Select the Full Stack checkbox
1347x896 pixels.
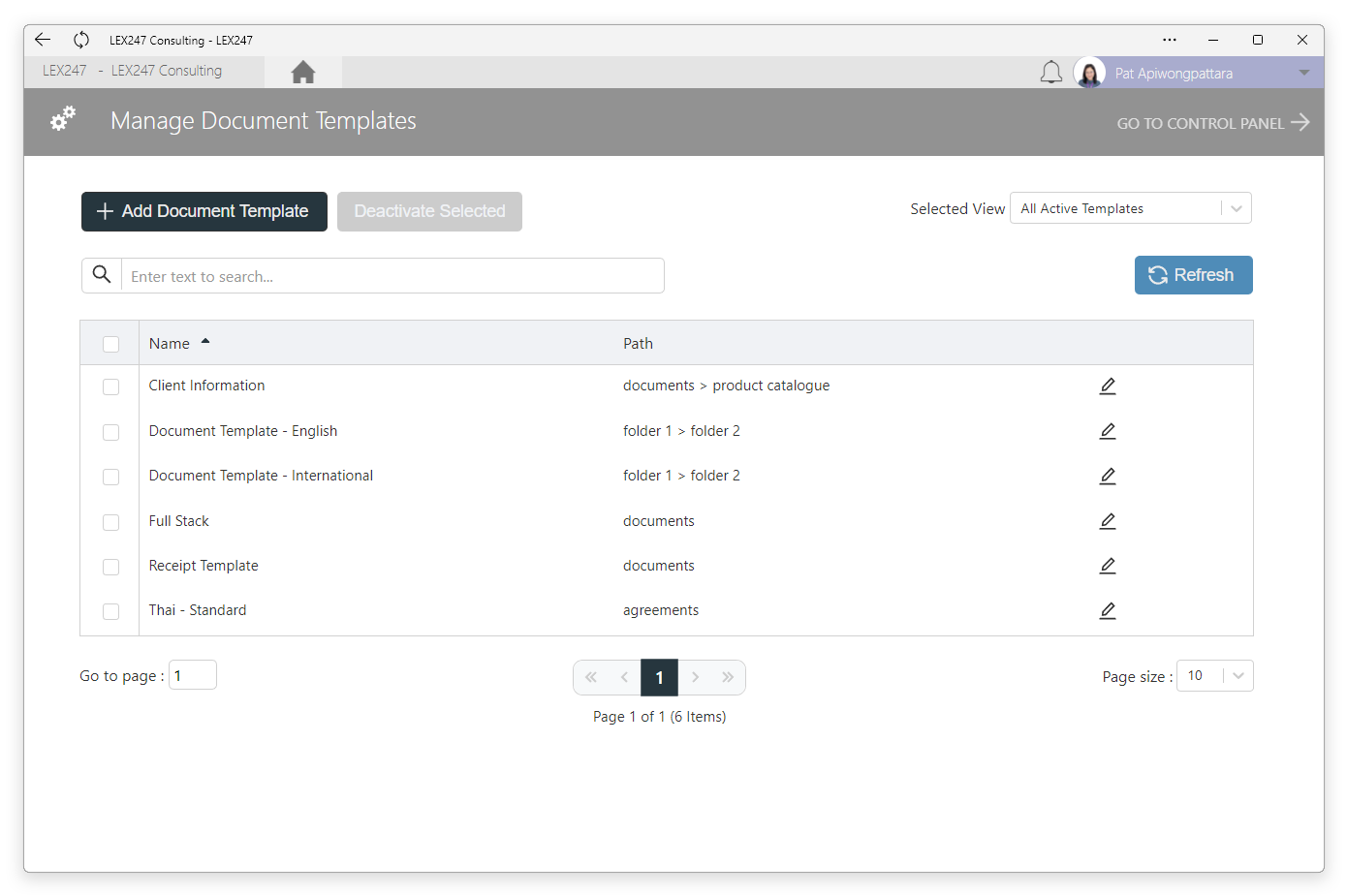click(x=110, y=522)
